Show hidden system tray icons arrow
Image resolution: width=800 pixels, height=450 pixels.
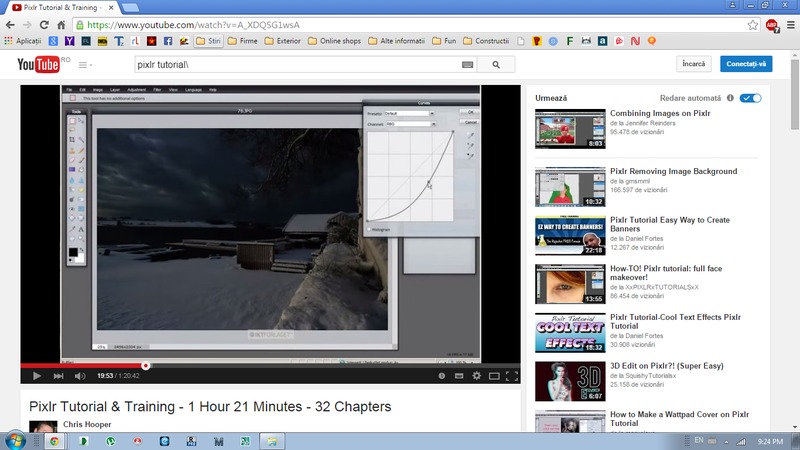(727, 441)
